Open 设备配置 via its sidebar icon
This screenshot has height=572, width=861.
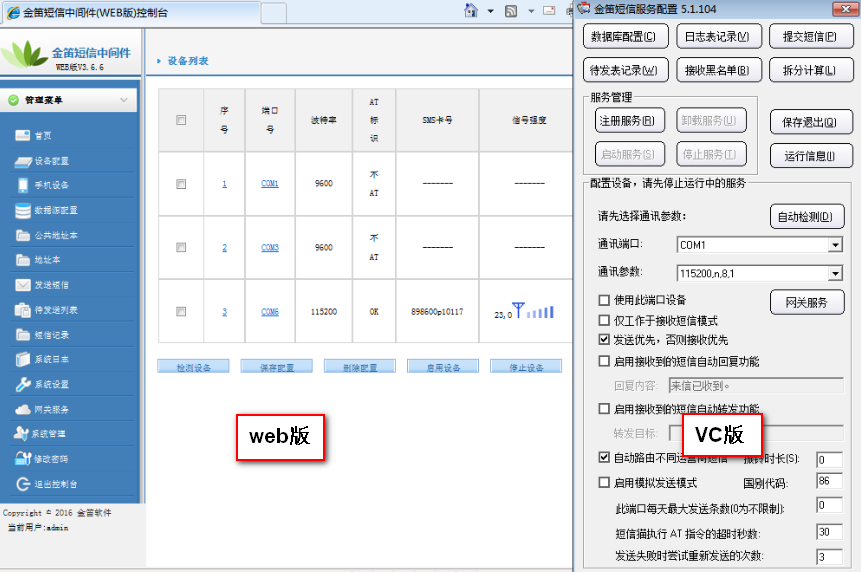click(x=24, y=161)
